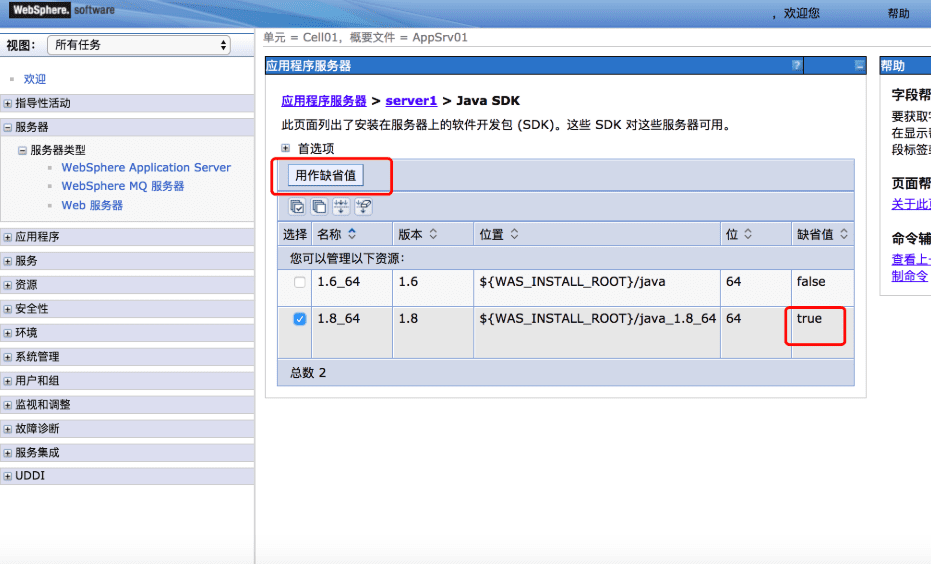Check the 1.6_64 SDK checkbox
This screenshot has height=564, width=931.
[299, 282]
